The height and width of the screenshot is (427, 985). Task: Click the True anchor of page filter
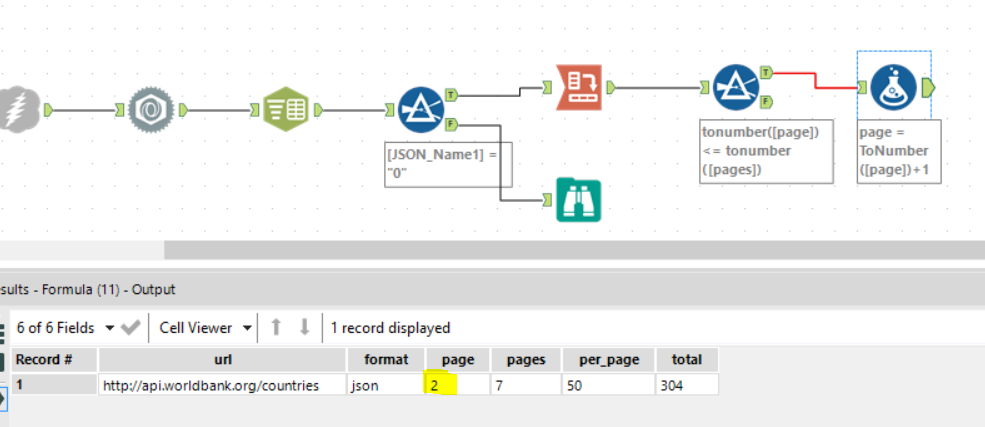click(766, 72)
